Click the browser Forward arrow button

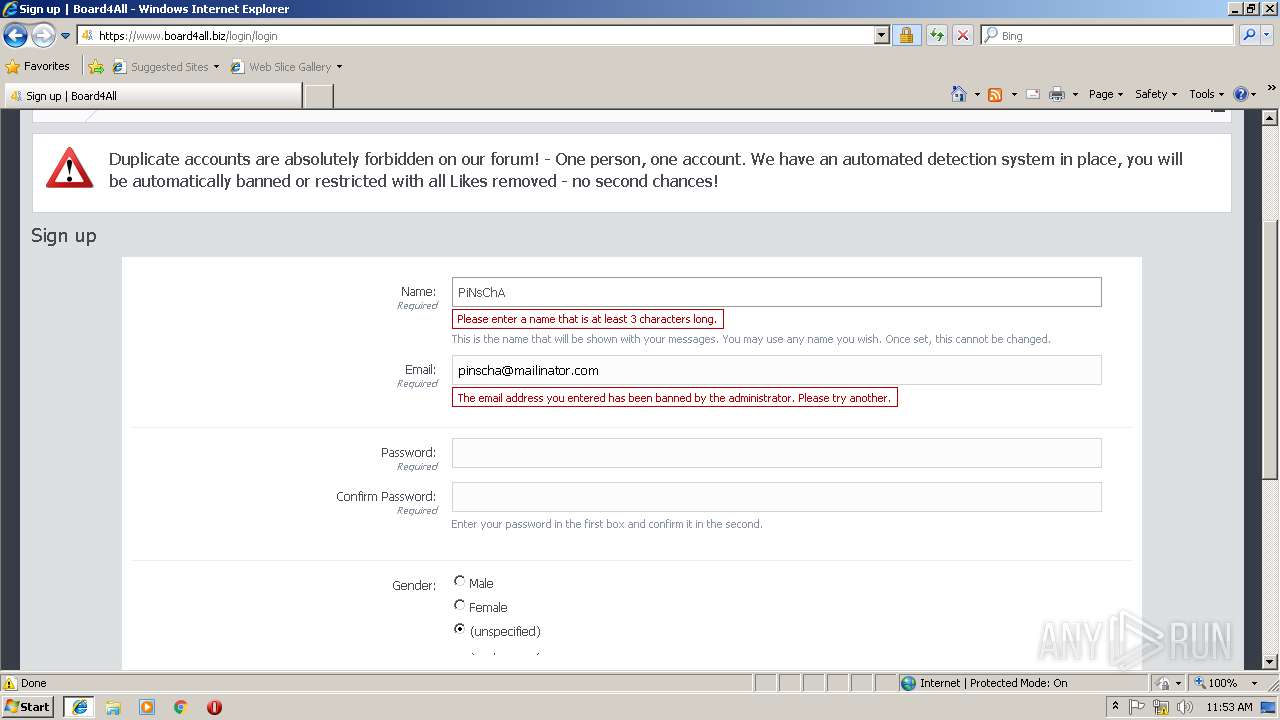click(x=43, y=36)
